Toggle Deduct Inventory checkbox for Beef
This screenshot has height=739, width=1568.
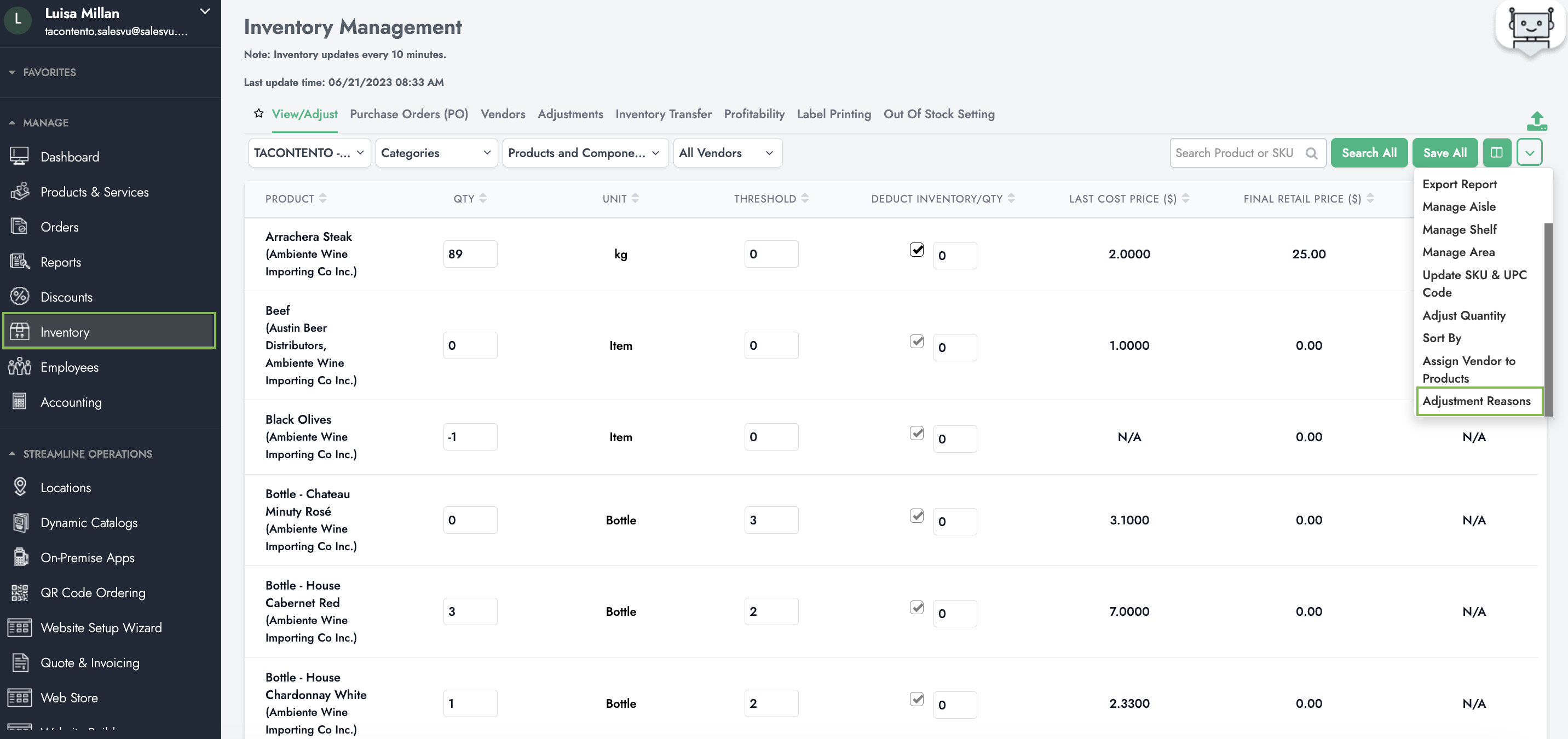point(916,342)
